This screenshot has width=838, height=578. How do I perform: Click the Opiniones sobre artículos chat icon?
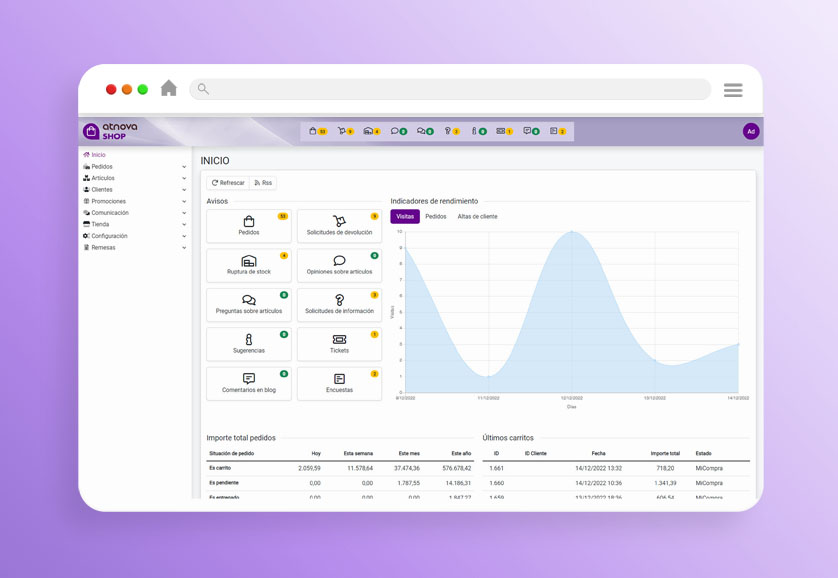click(338, 261)
